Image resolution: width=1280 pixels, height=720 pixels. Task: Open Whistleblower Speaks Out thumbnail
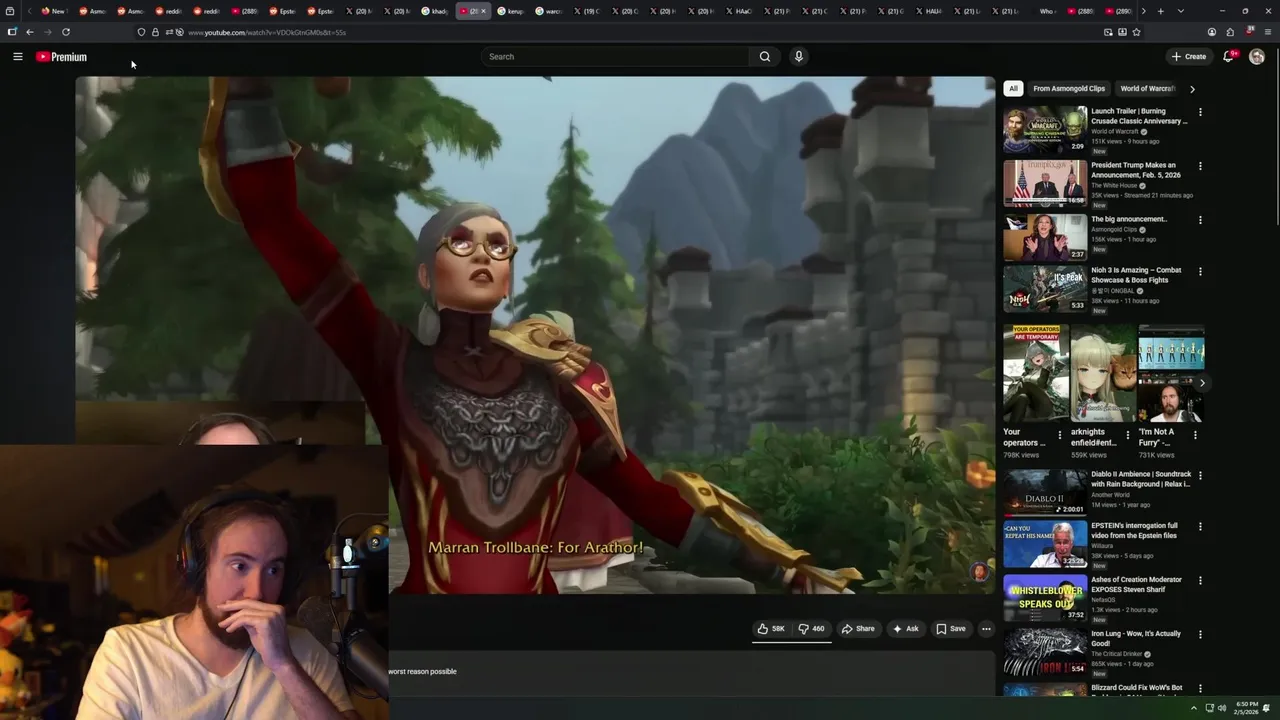1045,597
